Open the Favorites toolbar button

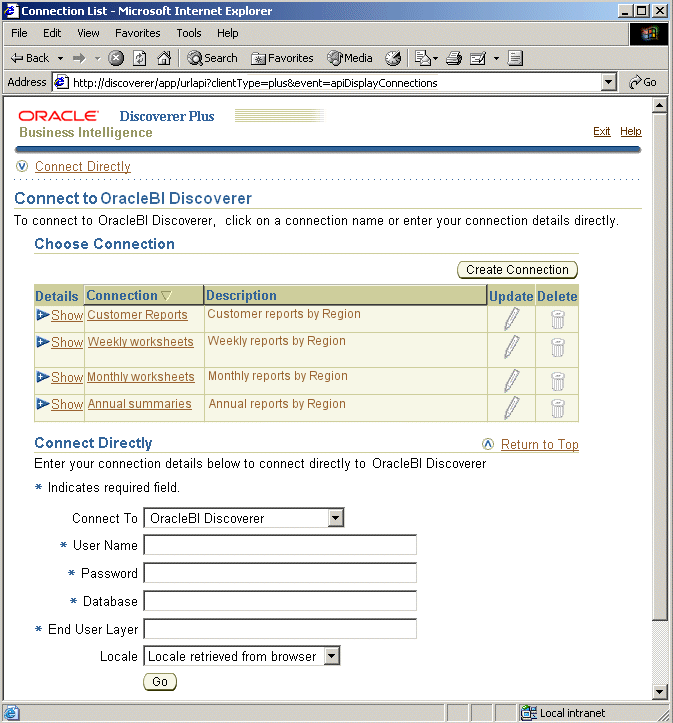(282, 58)
